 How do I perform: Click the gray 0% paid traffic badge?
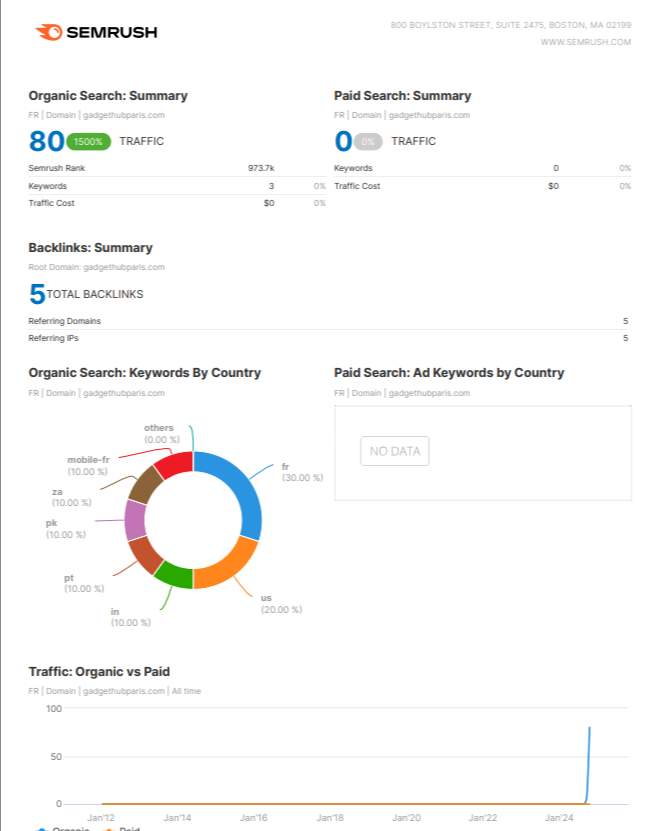[368, 141]
